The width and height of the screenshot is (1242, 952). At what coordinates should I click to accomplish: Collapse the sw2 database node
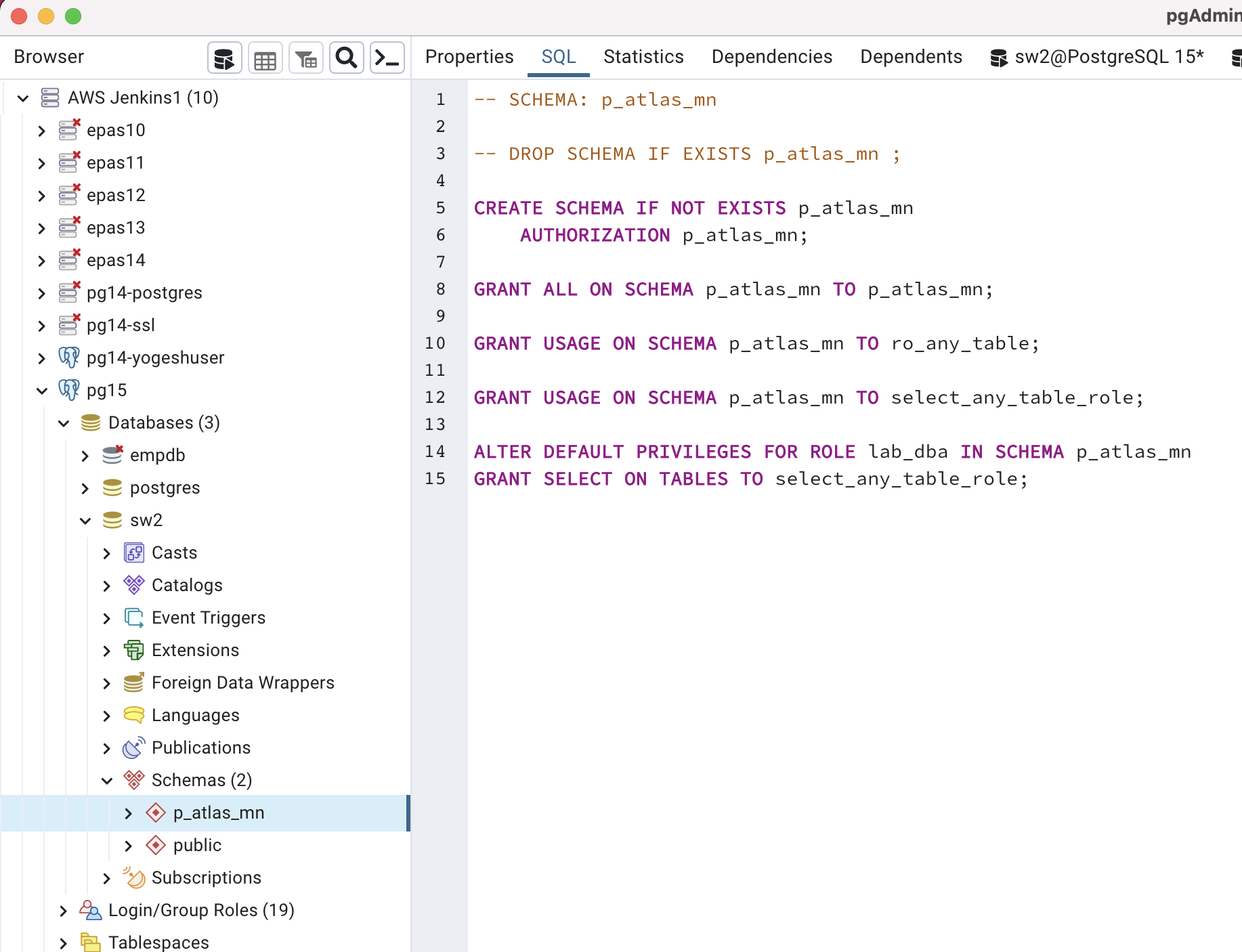click(x=85, y=521)
